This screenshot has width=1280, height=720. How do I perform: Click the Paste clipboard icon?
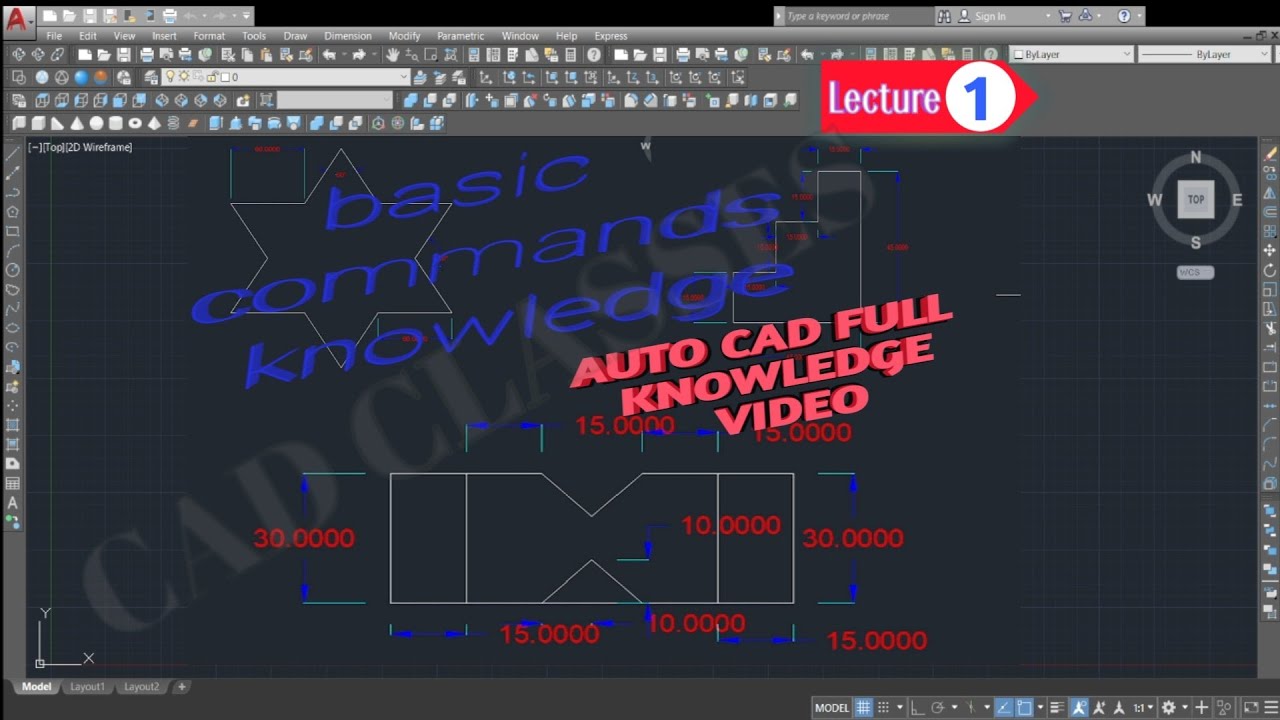(266, 54)
